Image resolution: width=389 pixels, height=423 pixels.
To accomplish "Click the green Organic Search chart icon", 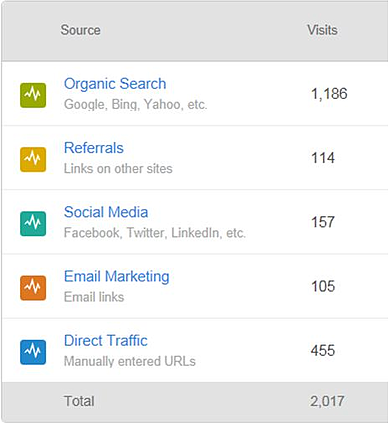I will pos(33,95).
